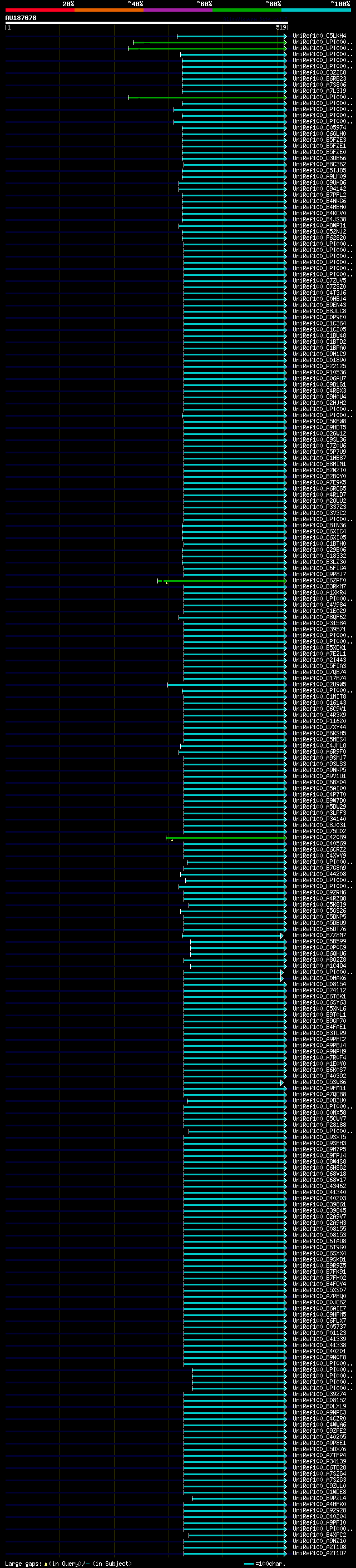Viewport: 356px width, 1568px height.
Task: Click the white query sequence ruler bar
Action: [x=146, y=23]
